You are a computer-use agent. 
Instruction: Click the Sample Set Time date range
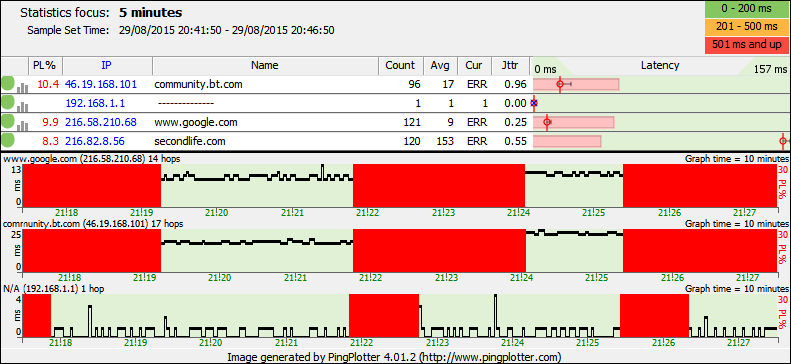227,30
